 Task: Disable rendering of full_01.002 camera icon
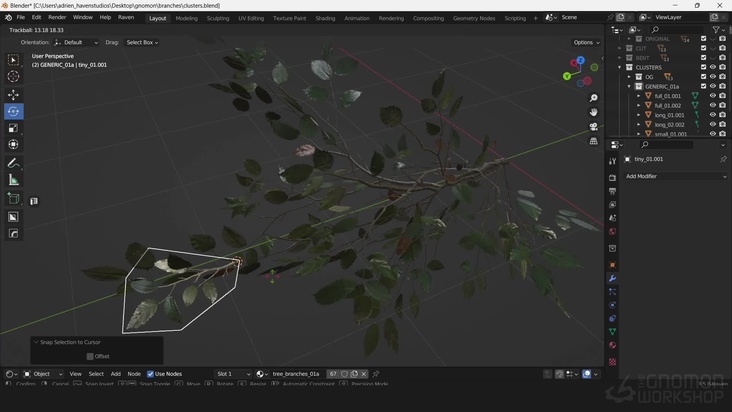tap(722, 105)
